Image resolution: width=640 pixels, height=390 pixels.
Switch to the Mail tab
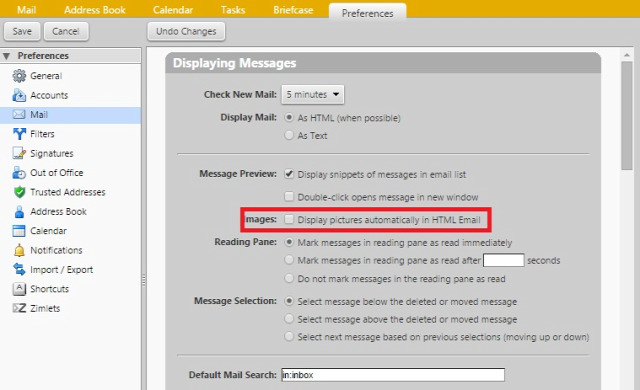(x=27, y=9)
